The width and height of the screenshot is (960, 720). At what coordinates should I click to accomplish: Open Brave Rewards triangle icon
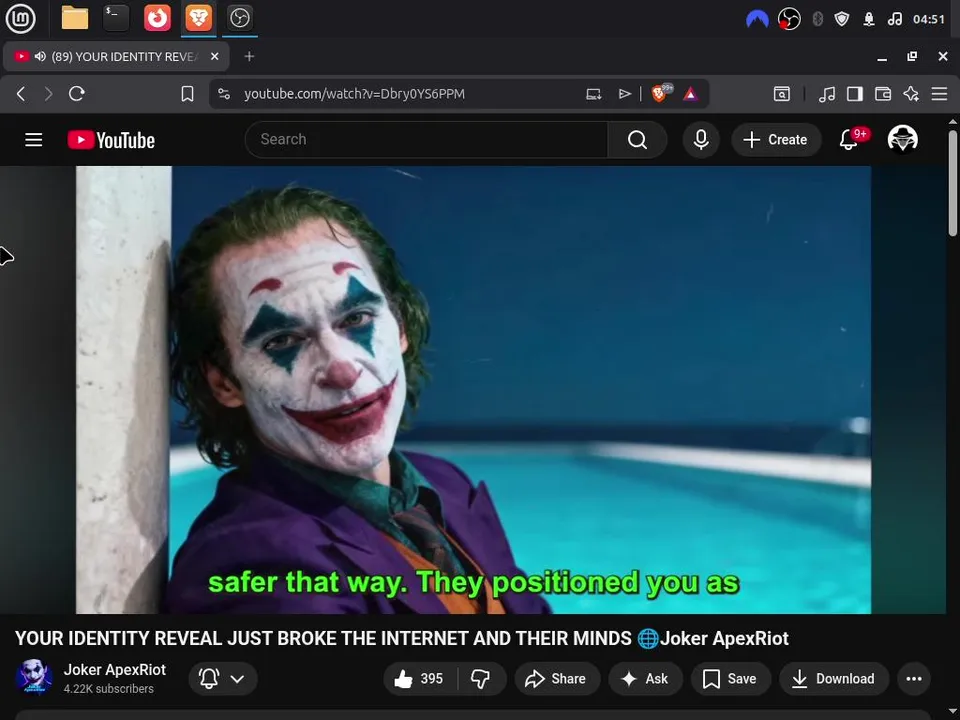[690, 94]
